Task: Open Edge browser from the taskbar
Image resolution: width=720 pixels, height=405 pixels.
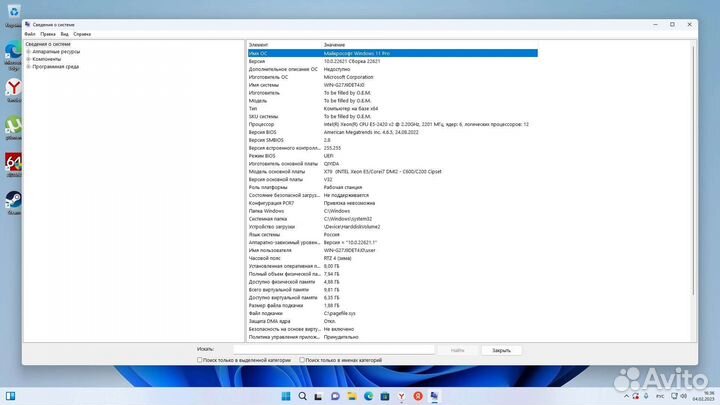Action: coord(368,396)
